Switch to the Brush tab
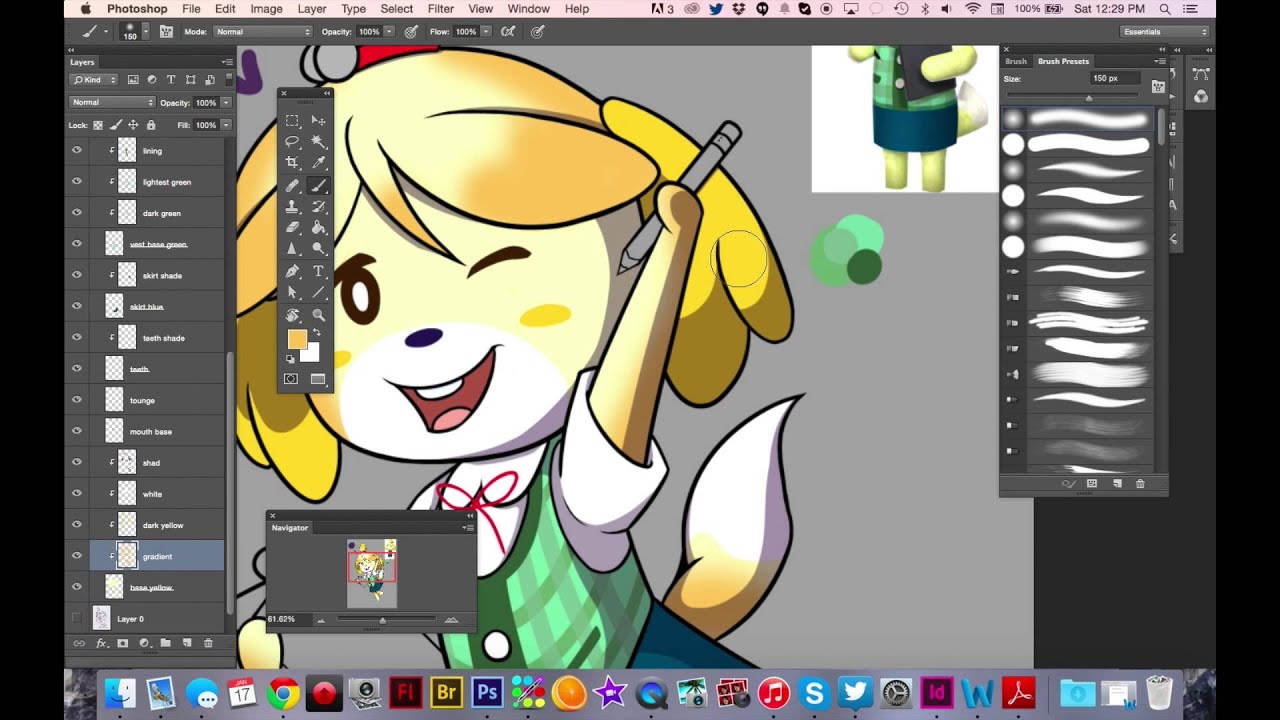This screenshot has height=720, width=1280. click(x=1016, y=61)
